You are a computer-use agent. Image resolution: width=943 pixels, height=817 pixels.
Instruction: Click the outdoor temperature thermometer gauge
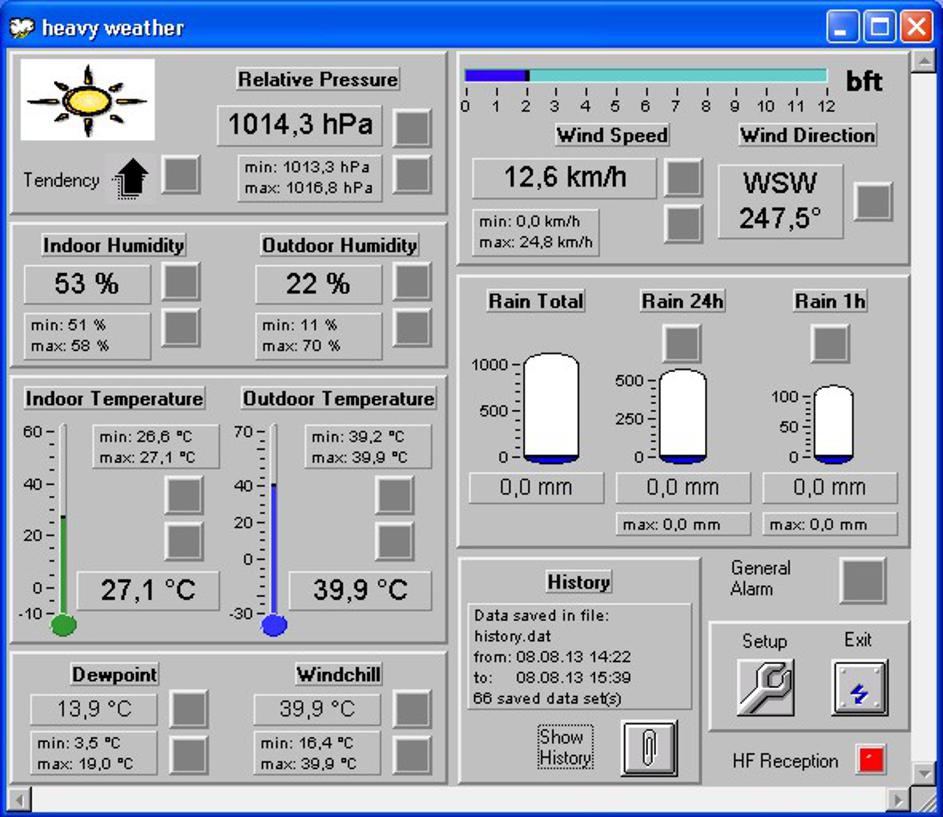coord(274,530)
